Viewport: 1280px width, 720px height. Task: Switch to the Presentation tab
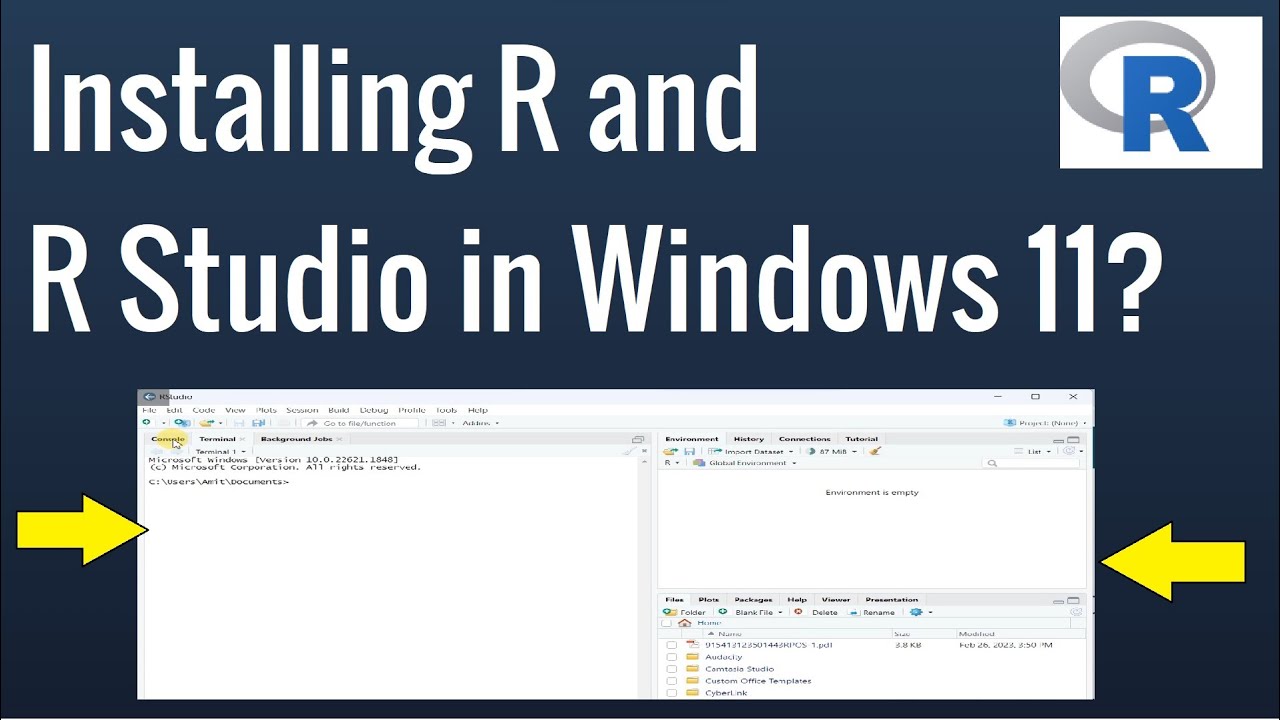pyautogui.click(x=891, y=600)
